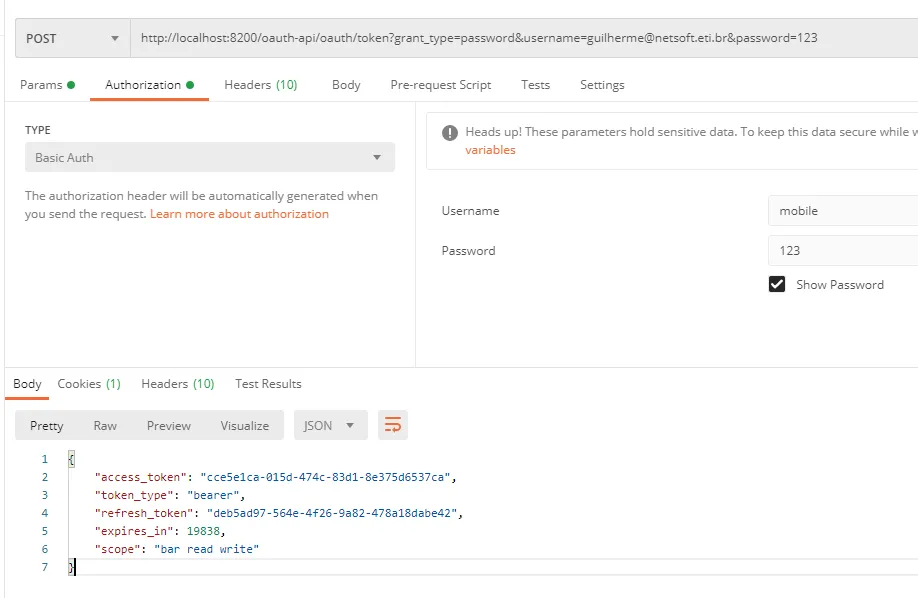918x598 pixels.
Task: Switch to Visualize response view
Action: coord(245,426)
